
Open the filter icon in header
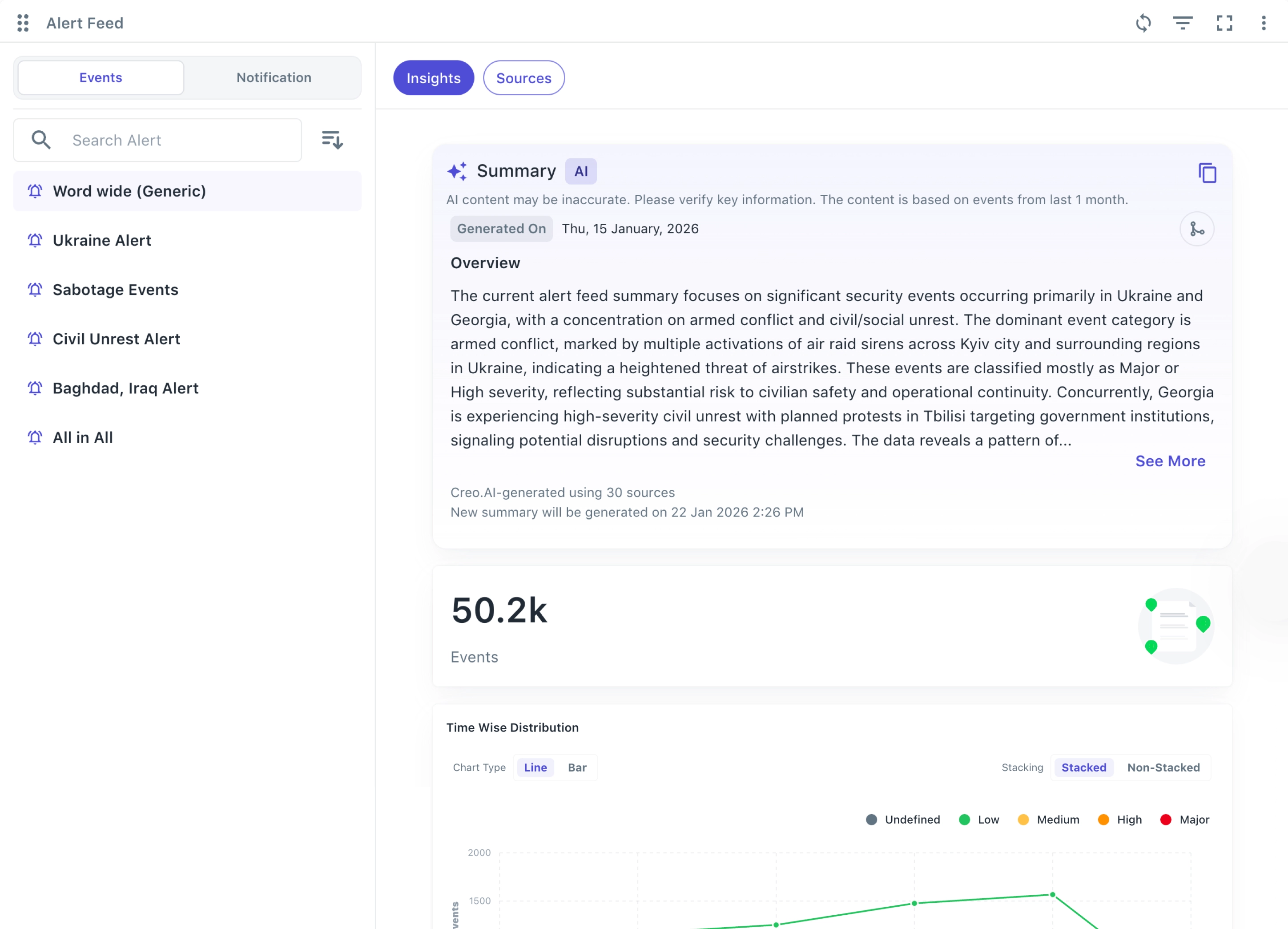click(x=1182, y=23)
